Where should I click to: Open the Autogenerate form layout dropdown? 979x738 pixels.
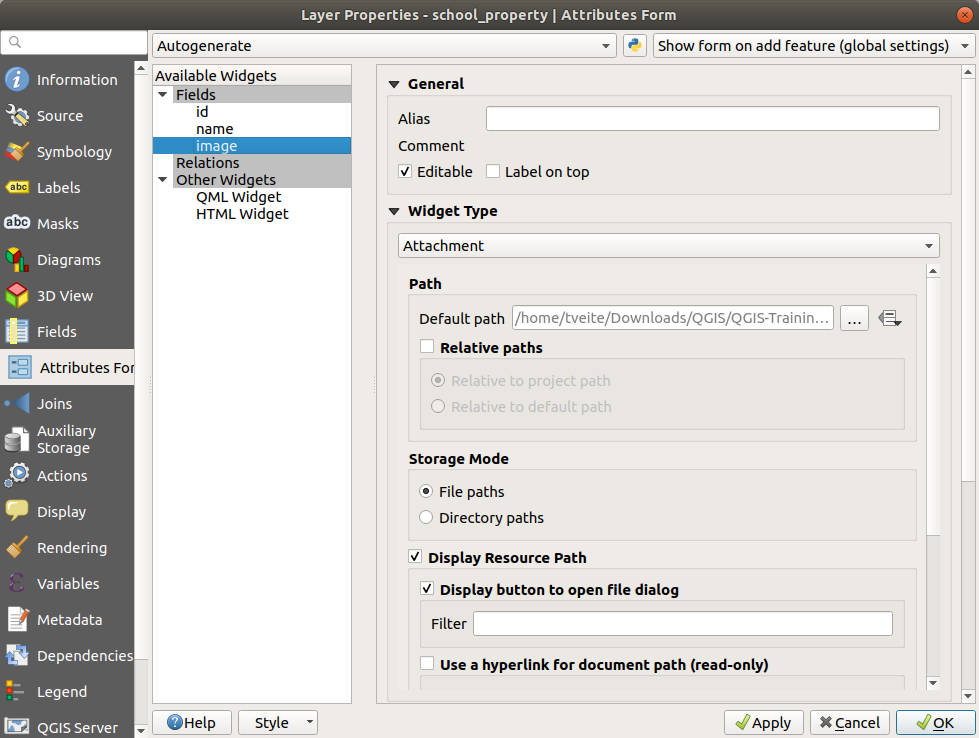[x=384, y=46]
